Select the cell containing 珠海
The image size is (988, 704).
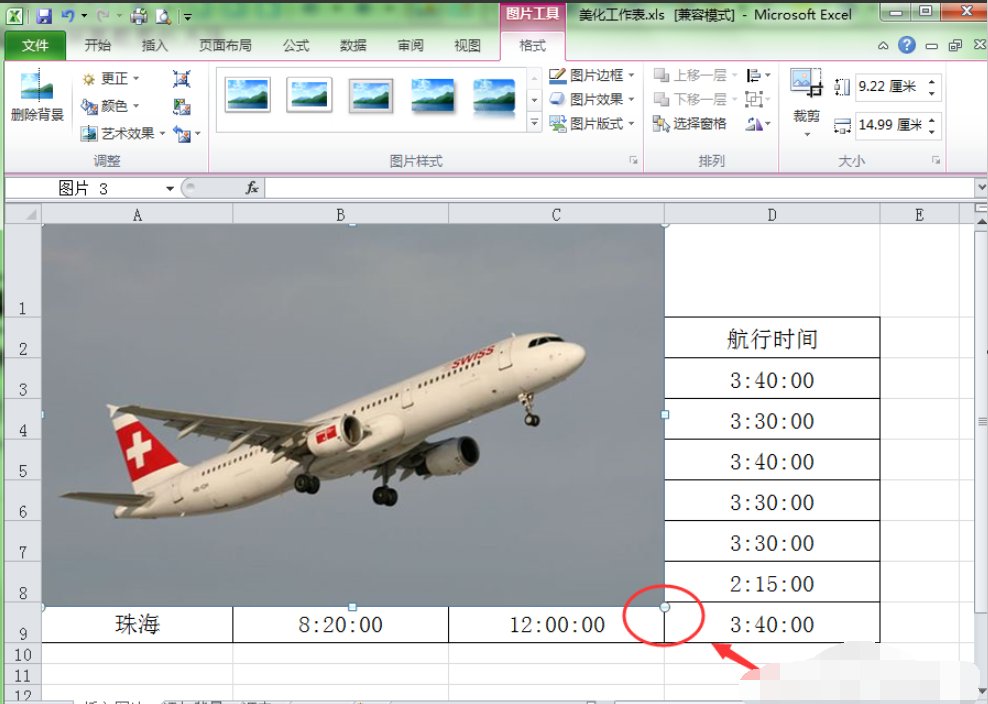(x=136, y=623)
